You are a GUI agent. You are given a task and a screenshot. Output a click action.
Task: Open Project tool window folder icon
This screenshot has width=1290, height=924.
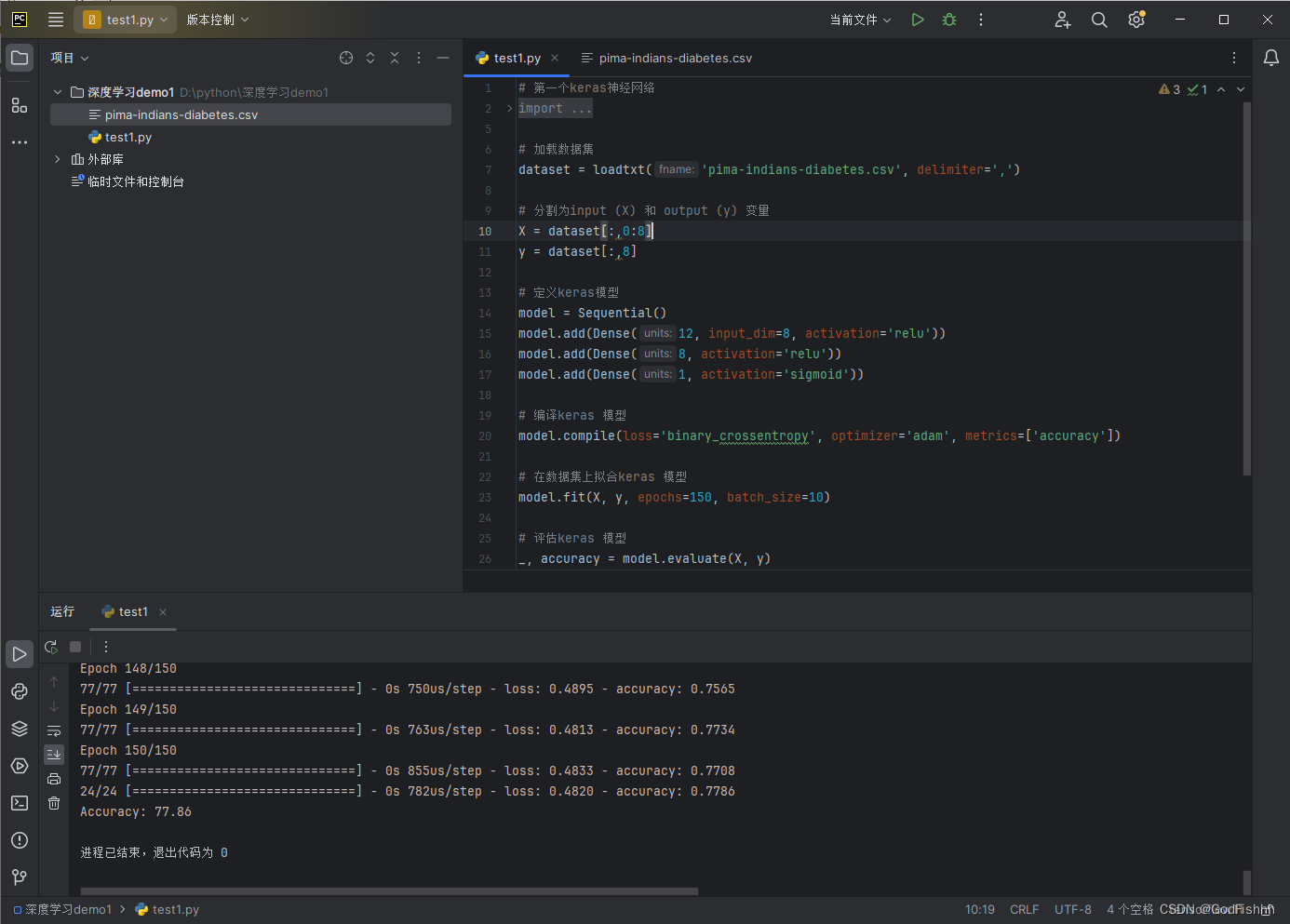coord(20,58)
